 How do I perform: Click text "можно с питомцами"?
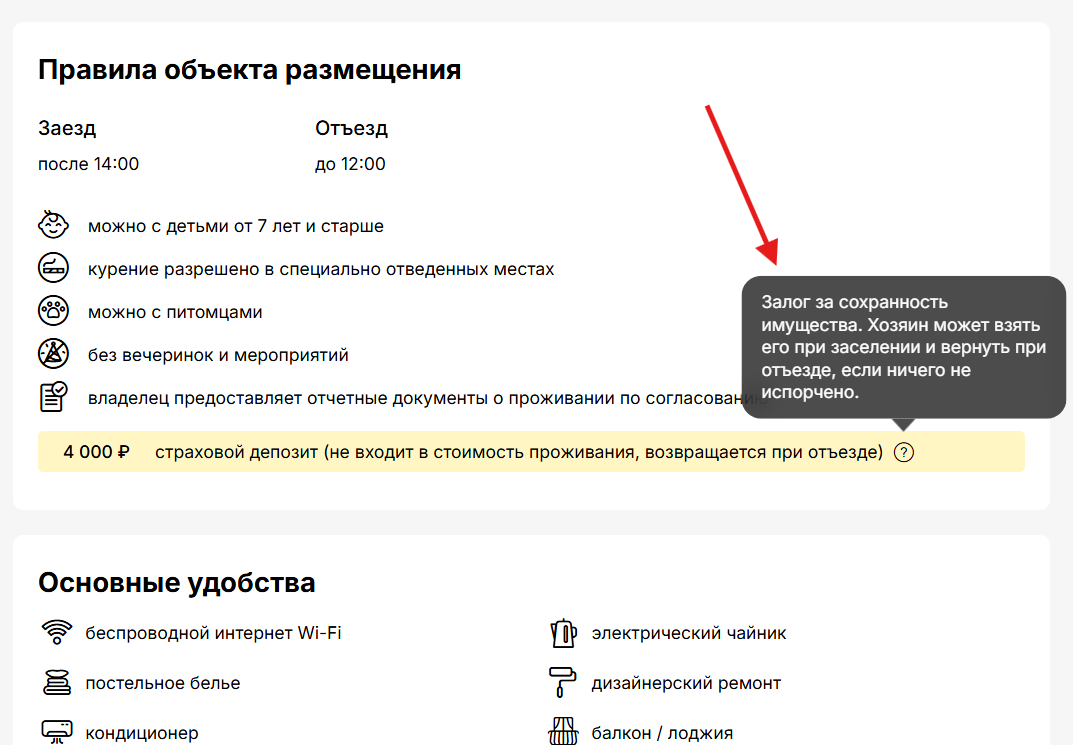click(x=175, y=313)
